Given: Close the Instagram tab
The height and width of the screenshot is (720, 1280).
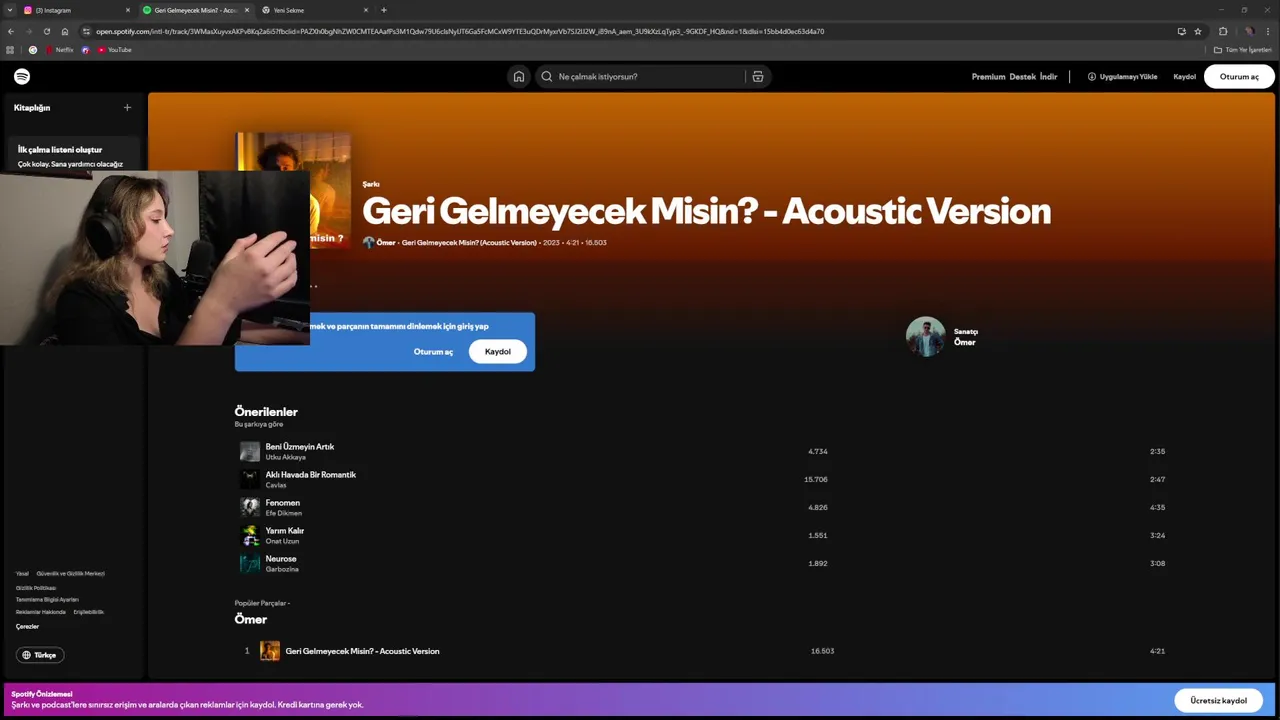Looking at the screenshot, I should tap(128, 10).
